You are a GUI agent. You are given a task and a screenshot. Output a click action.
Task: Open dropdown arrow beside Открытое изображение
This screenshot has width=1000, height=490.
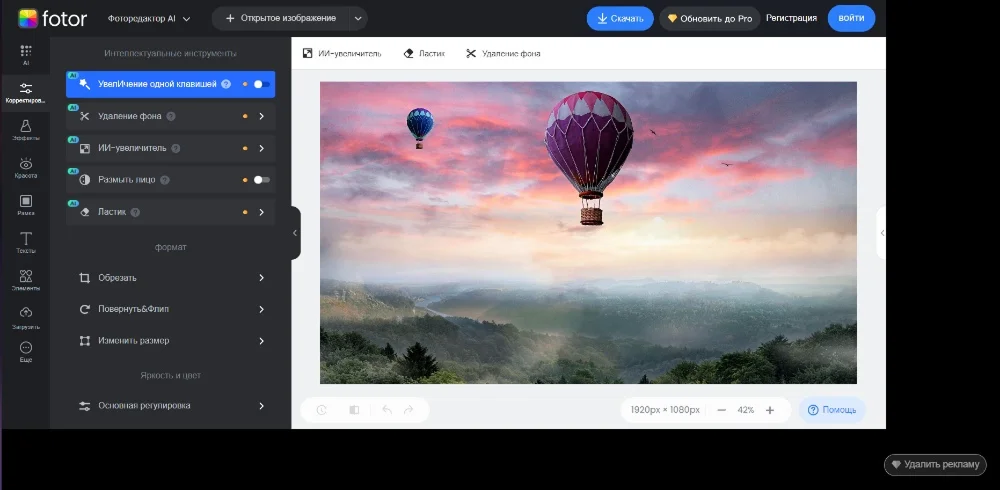pyautogui.click(x=358, y=19)
